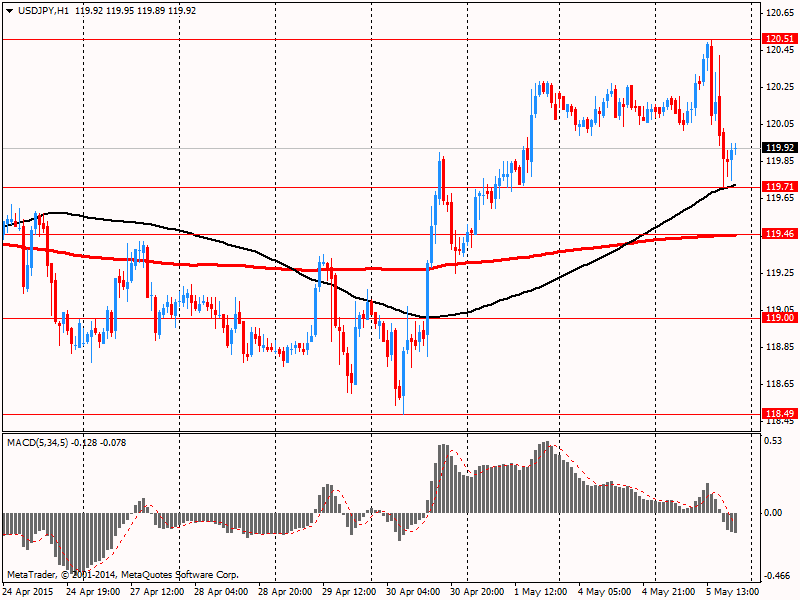Click the current price 119.92 black label

tap(780, 147)
